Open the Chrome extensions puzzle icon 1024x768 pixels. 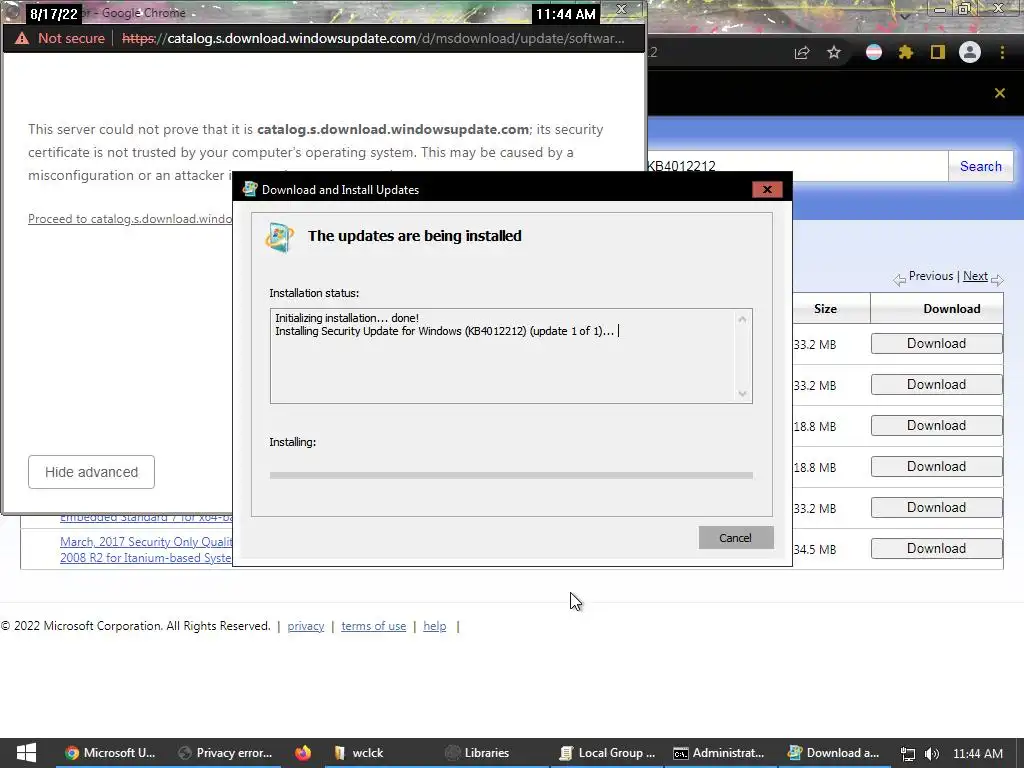[905, 52]
